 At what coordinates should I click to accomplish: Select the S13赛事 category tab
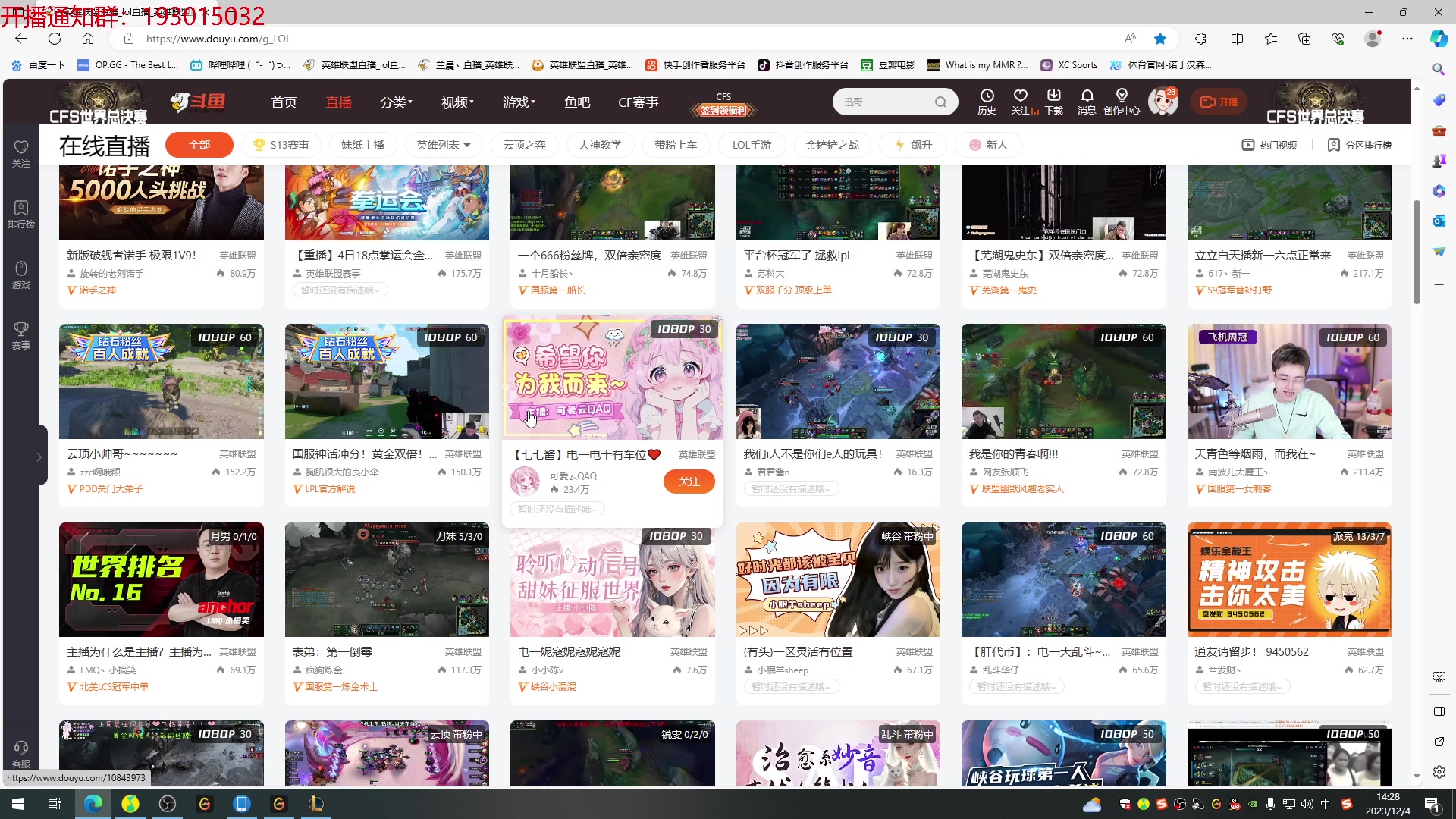coord(281,145)
